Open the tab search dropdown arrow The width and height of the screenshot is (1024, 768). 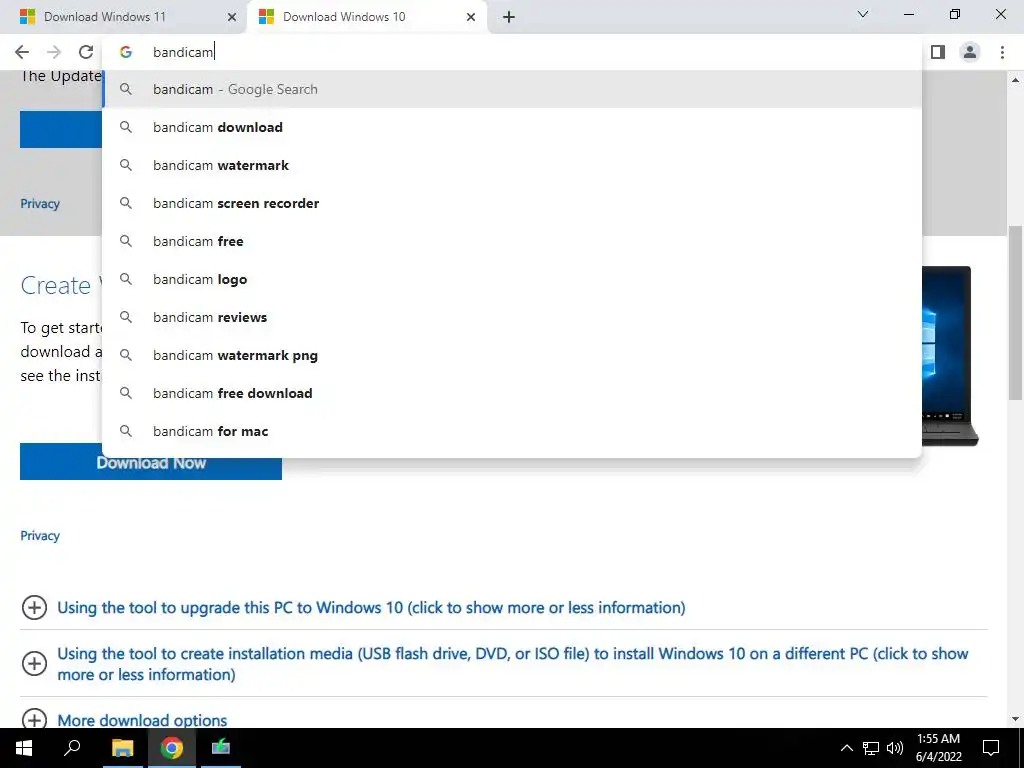tap(863, 14)
